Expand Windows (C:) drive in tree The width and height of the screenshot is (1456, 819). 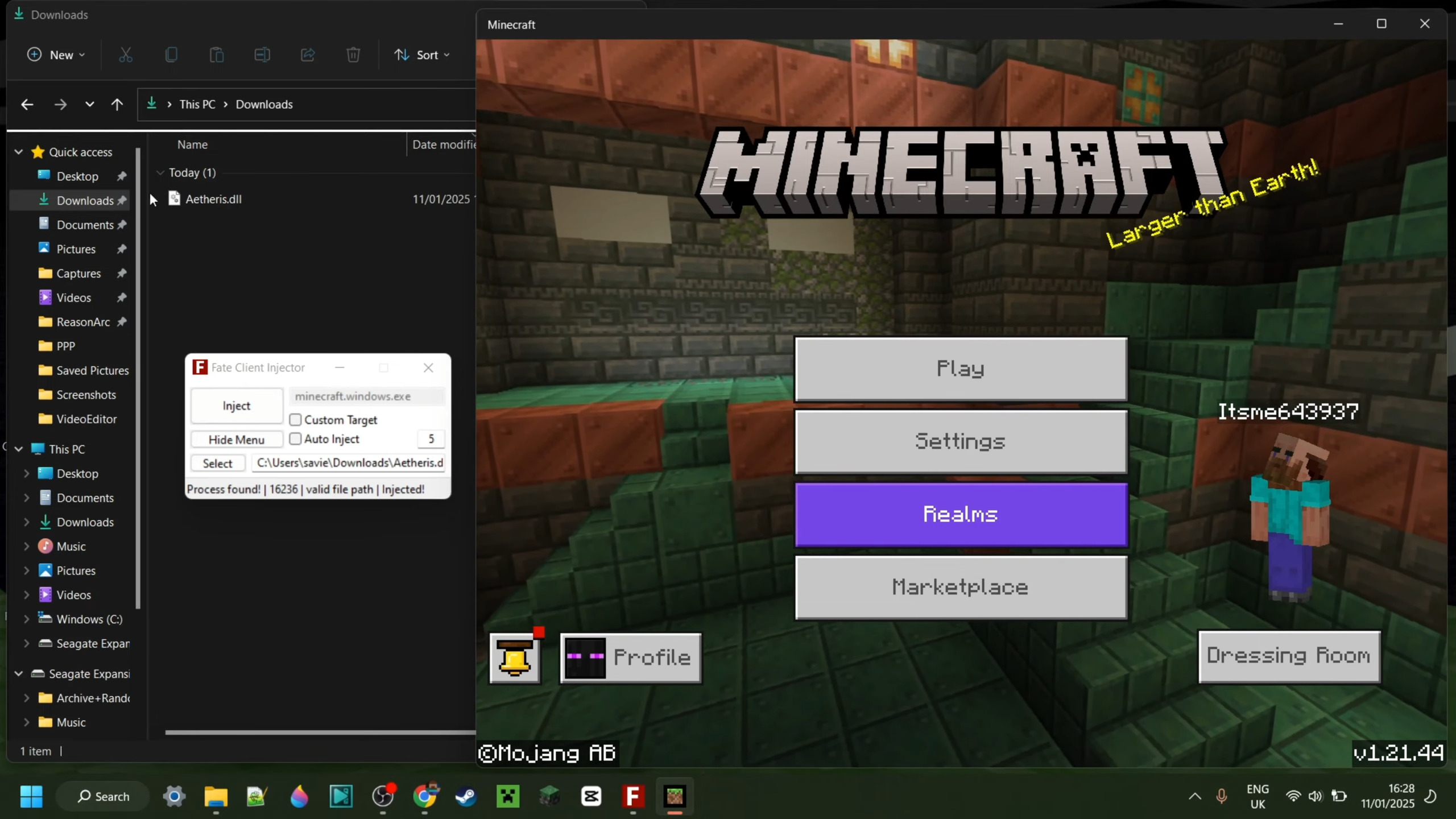coord(26,619)
